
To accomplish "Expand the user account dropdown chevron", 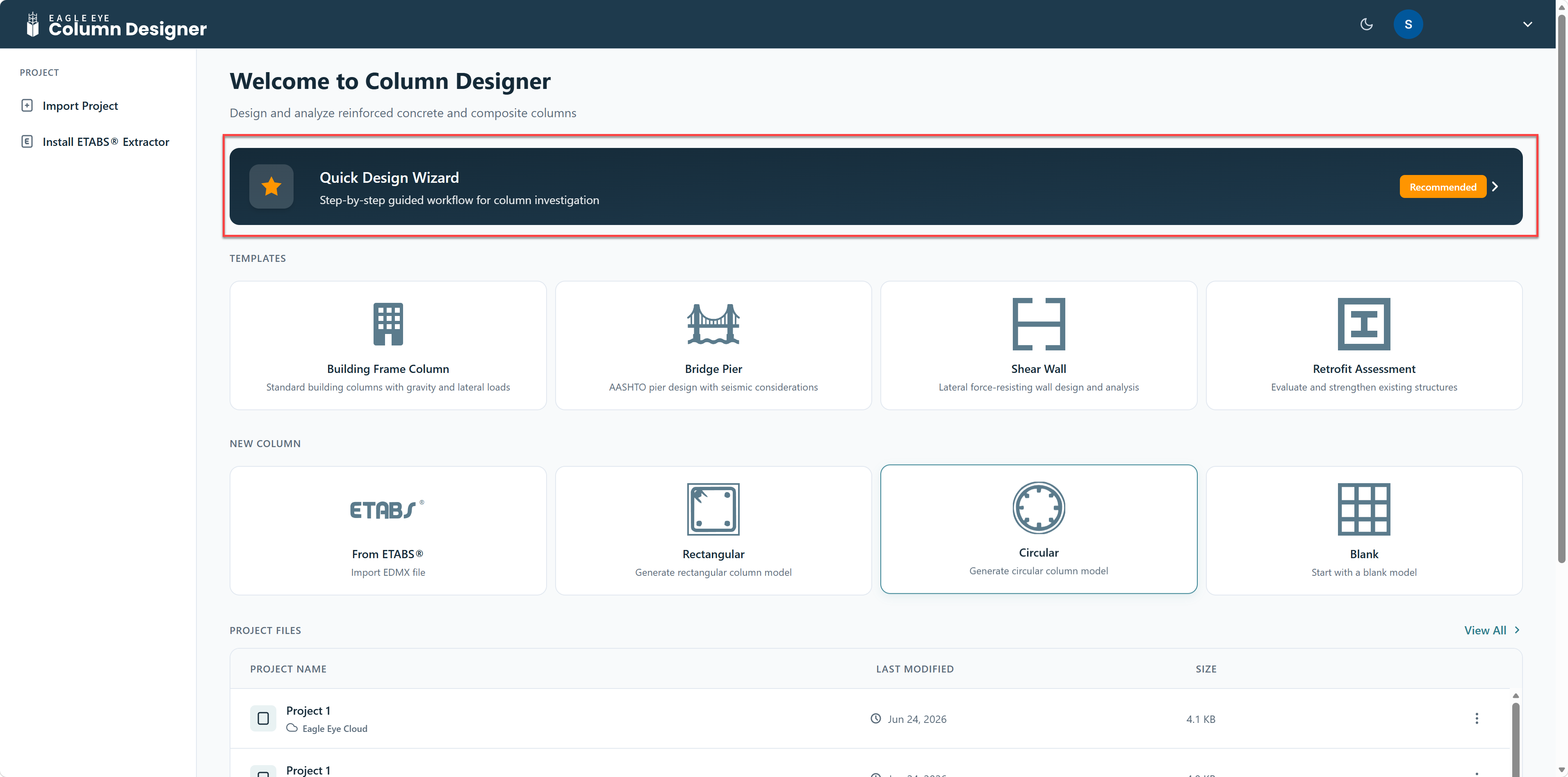I will pyautogui.click(x=1527, y=24).
